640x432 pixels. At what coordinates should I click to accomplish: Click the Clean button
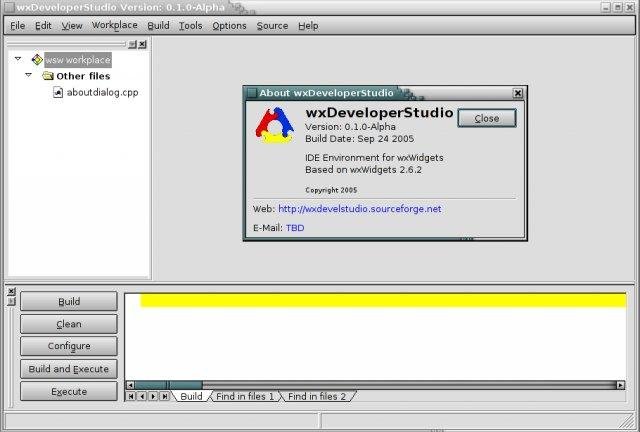point(69,324)
